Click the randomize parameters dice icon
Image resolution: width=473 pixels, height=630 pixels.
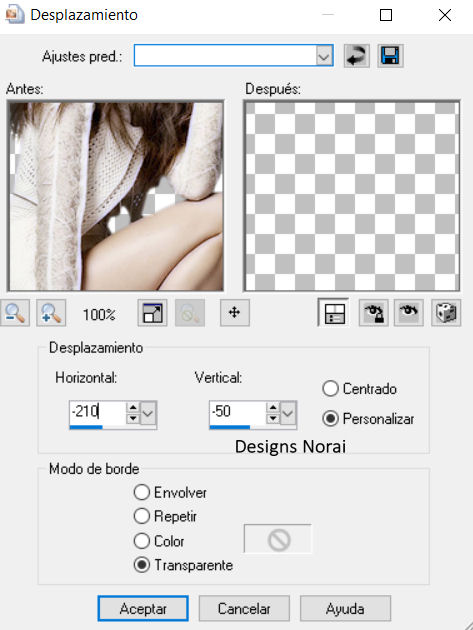(446, 313)
